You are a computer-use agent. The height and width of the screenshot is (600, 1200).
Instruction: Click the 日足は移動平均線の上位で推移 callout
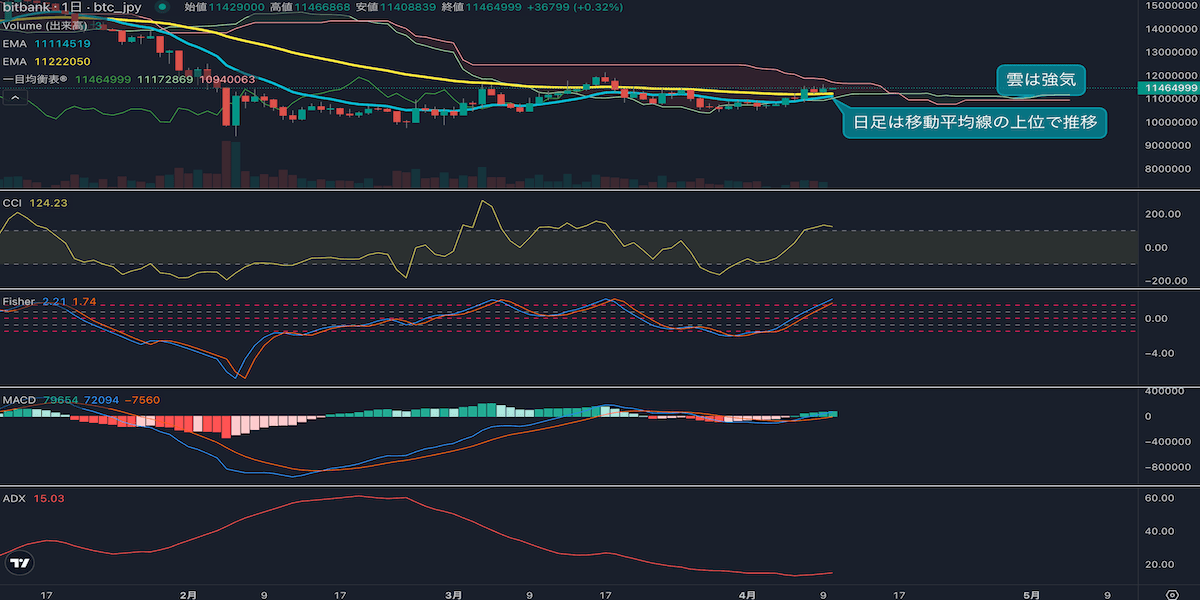click(x=975, y=124)
